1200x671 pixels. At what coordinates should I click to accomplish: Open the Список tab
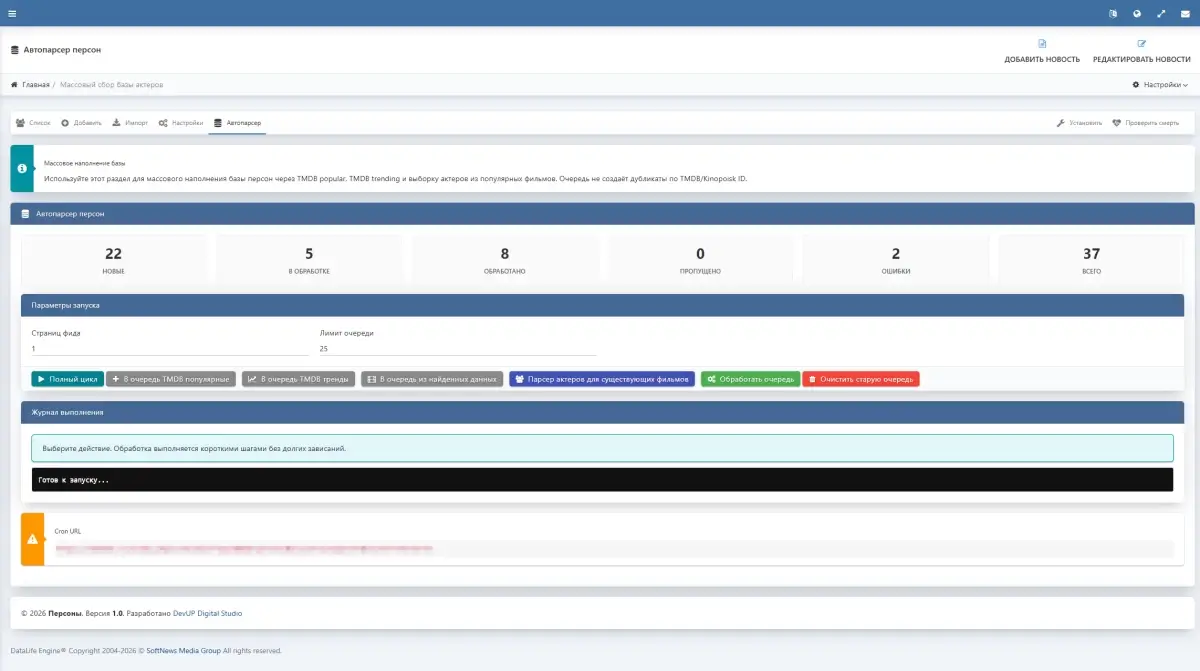pyautogui.click(x=33, y=123)
